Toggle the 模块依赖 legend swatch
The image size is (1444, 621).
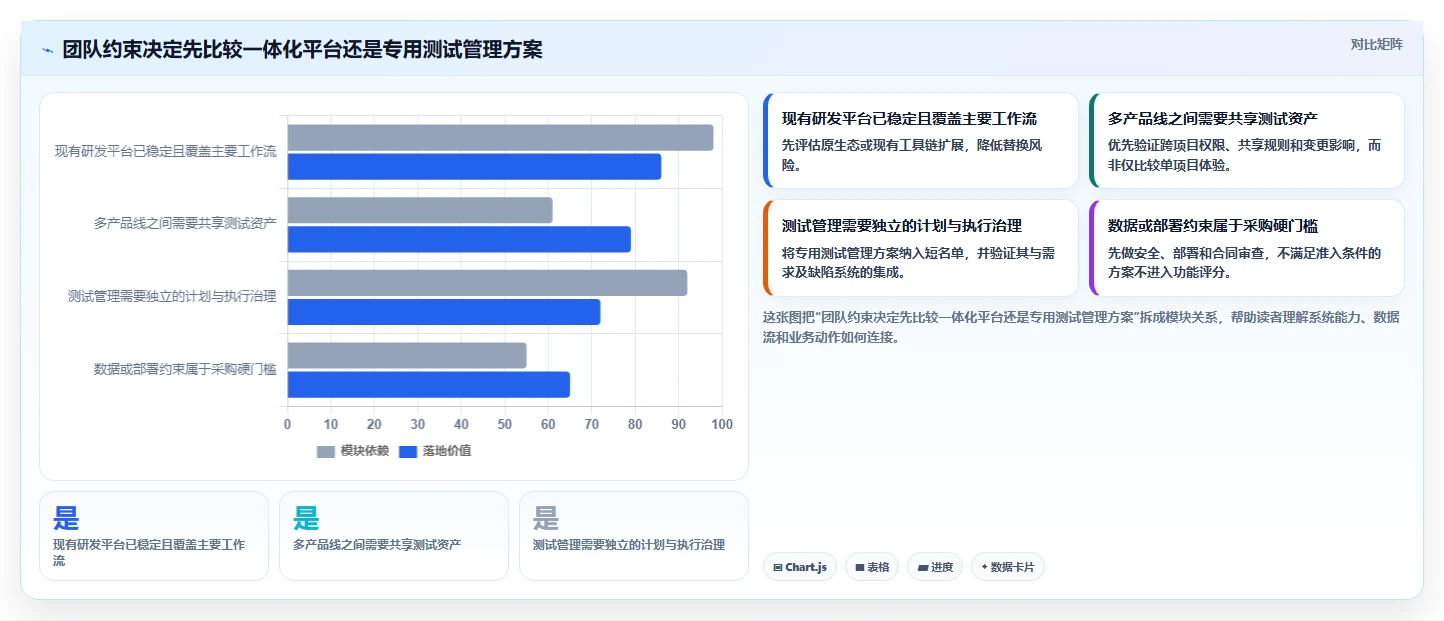(x=326, y=451)
